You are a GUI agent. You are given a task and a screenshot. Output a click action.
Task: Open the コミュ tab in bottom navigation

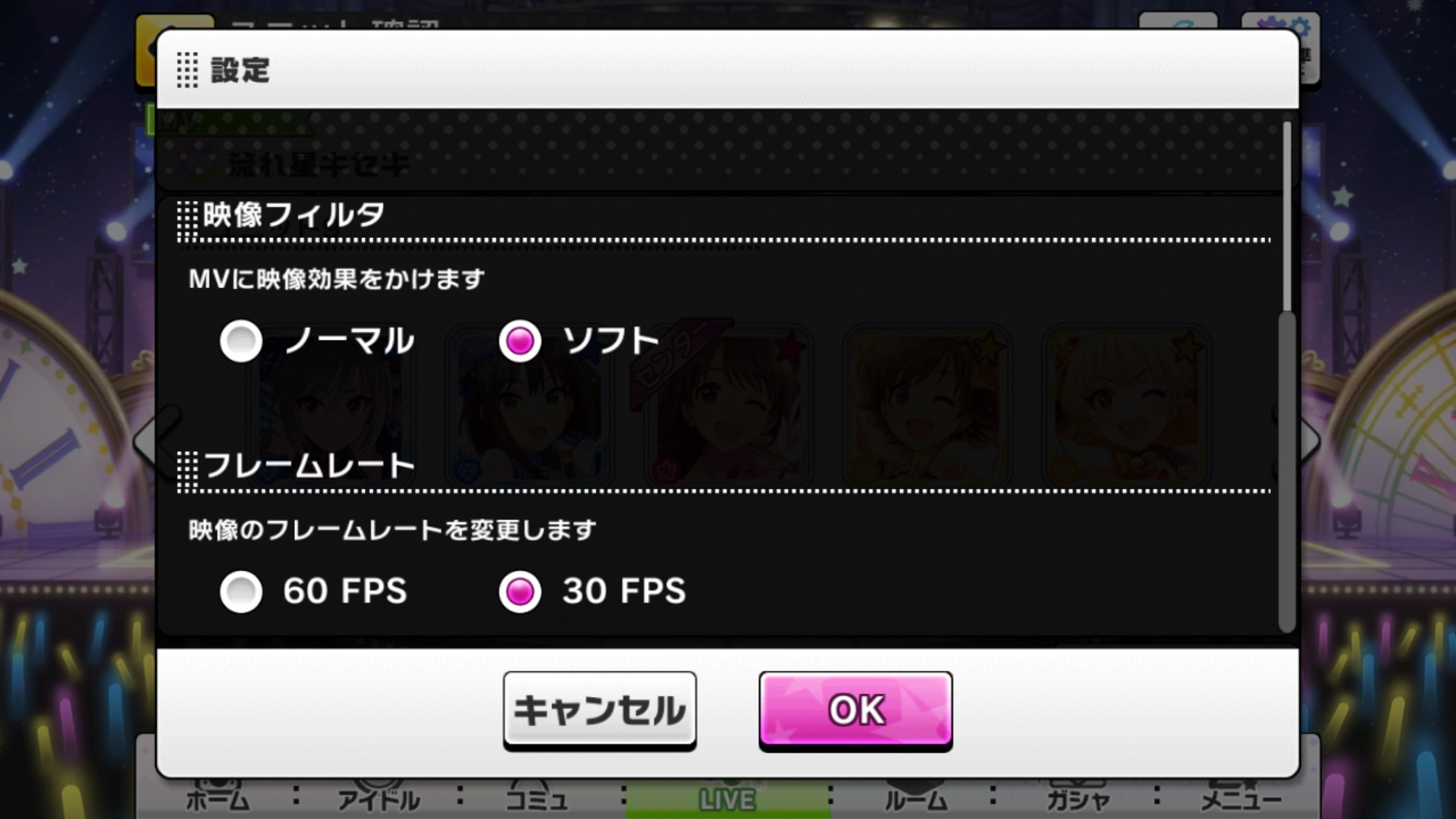click(537, 799)
